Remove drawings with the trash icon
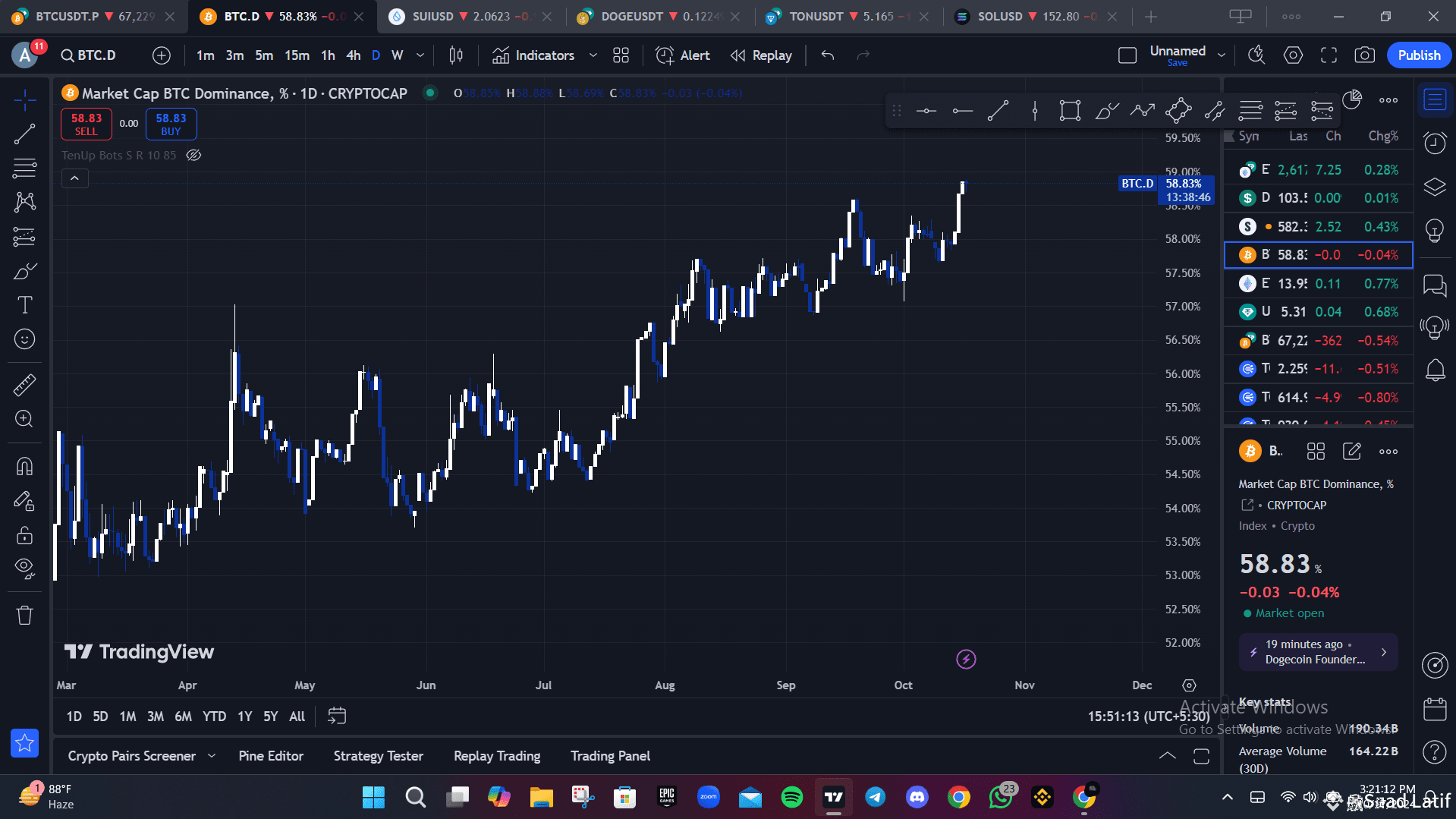 [24, 615]
